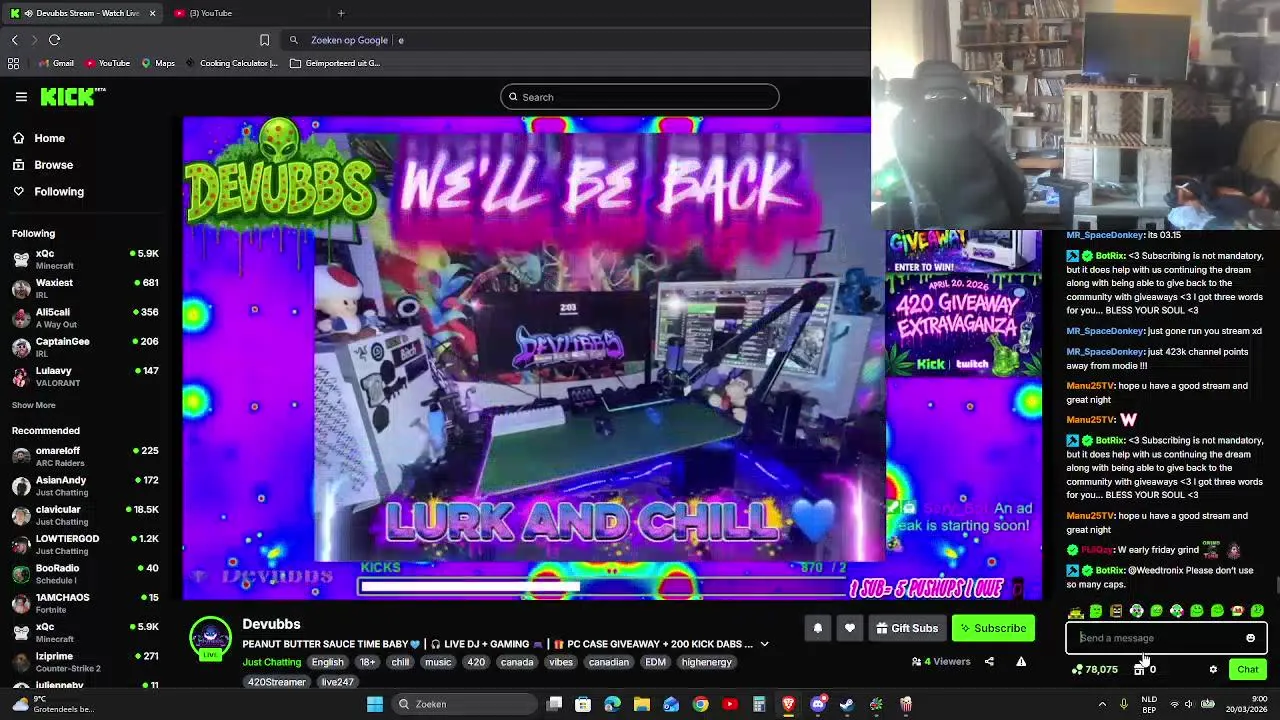Open Devubbs channel avatar
1280x720 pixels.
tap(210, 638)
